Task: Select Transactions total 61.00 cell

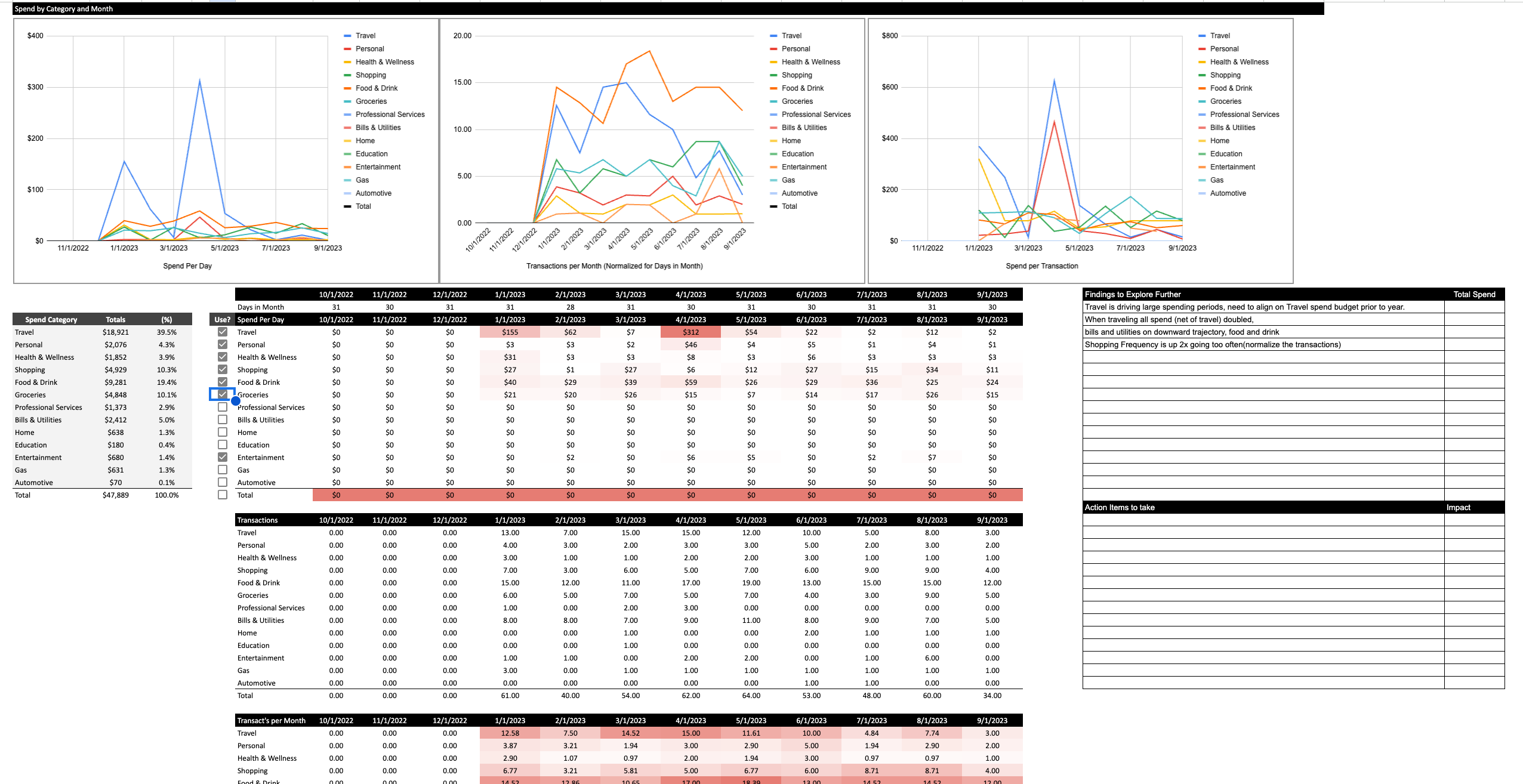Action: (x=510, y=695)
